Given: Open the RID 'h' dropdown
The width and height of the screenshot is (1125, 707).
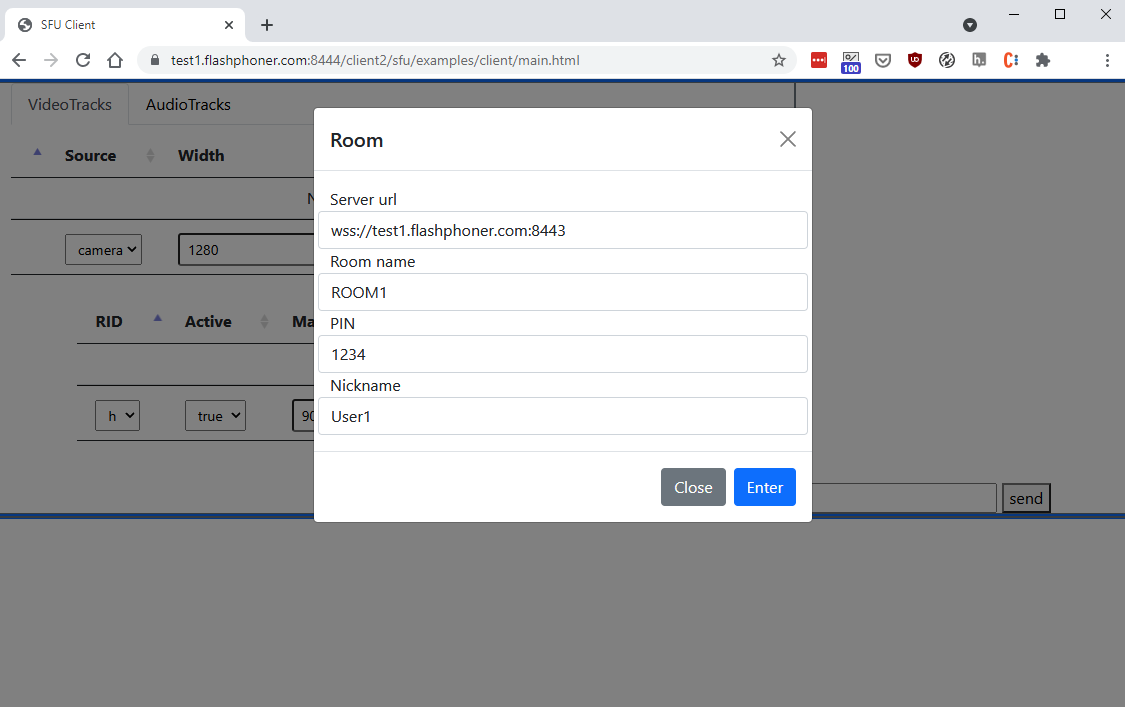Looking at the screenshot, I should [117, 416].
